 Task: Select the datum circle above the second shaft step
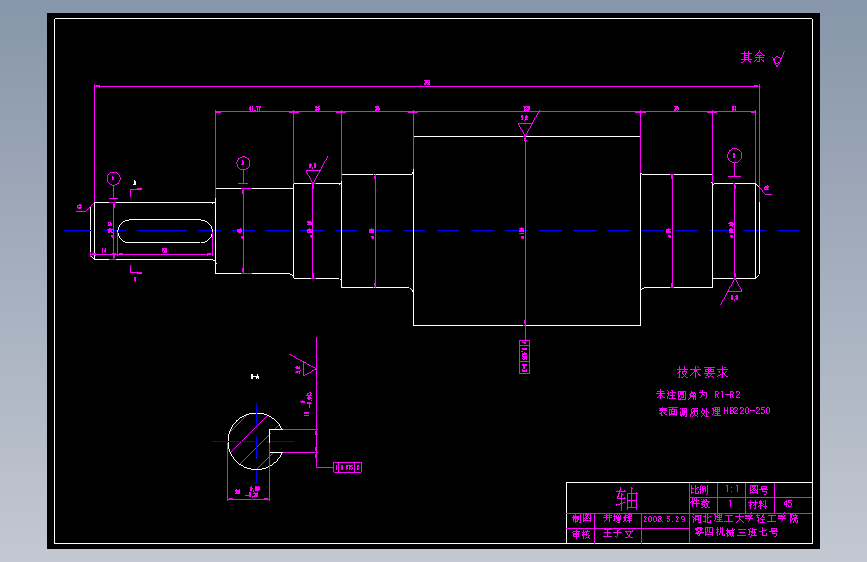243,164
